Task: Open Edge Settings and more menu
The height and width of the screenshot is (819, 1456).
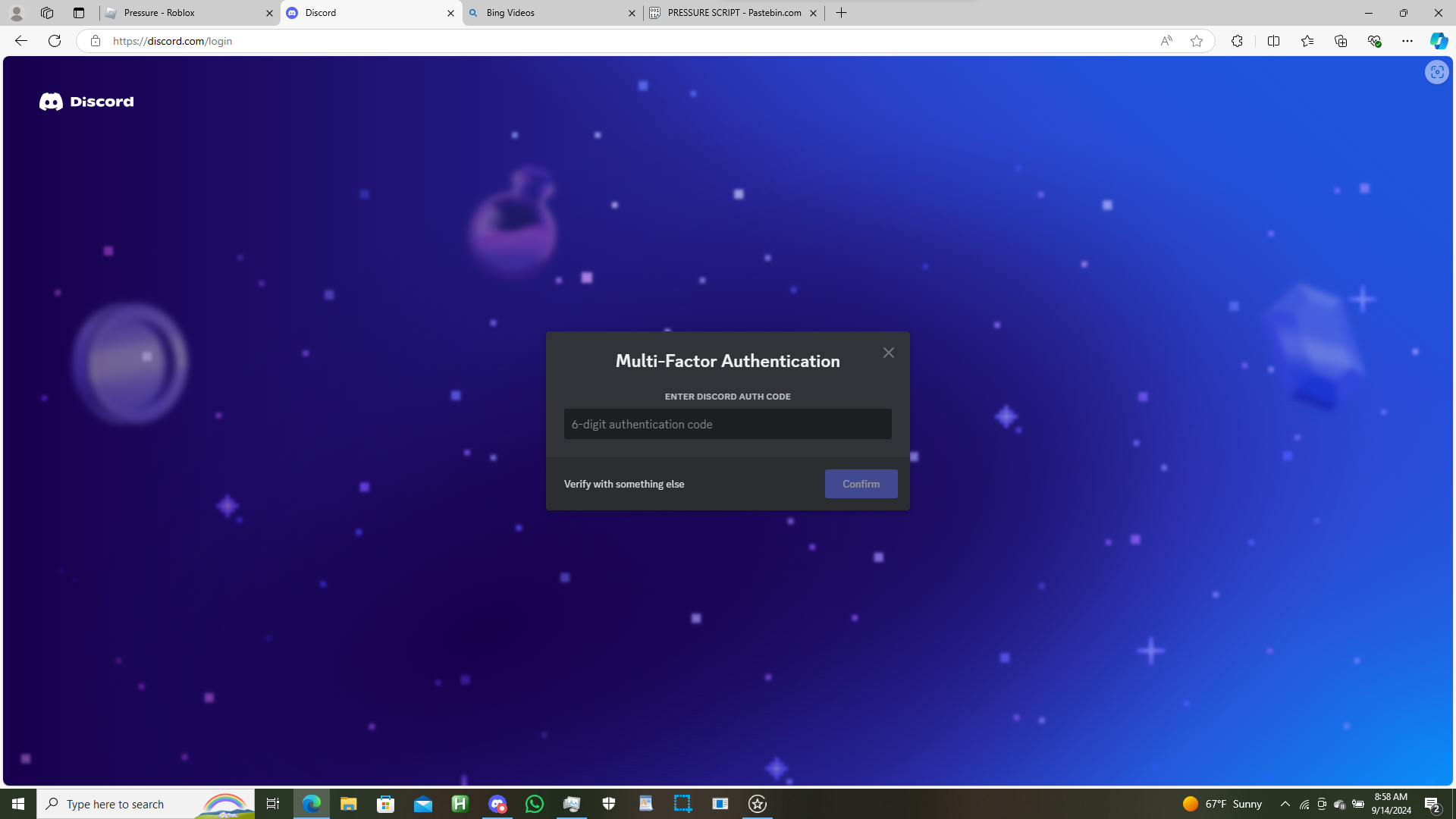Action: 1407,41
